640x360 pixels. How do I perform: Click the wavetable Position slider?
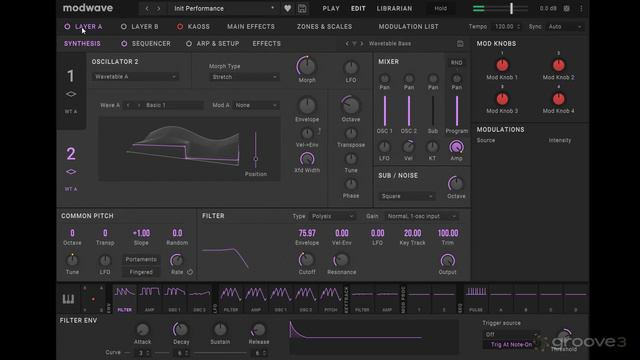256,149
